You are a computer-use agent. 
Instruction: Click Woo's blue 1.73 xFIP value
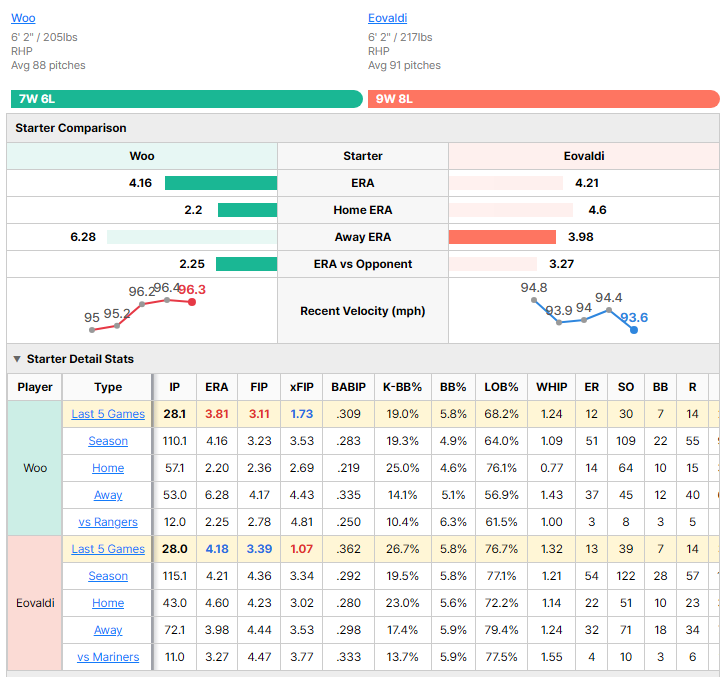[x=301, y=414]
